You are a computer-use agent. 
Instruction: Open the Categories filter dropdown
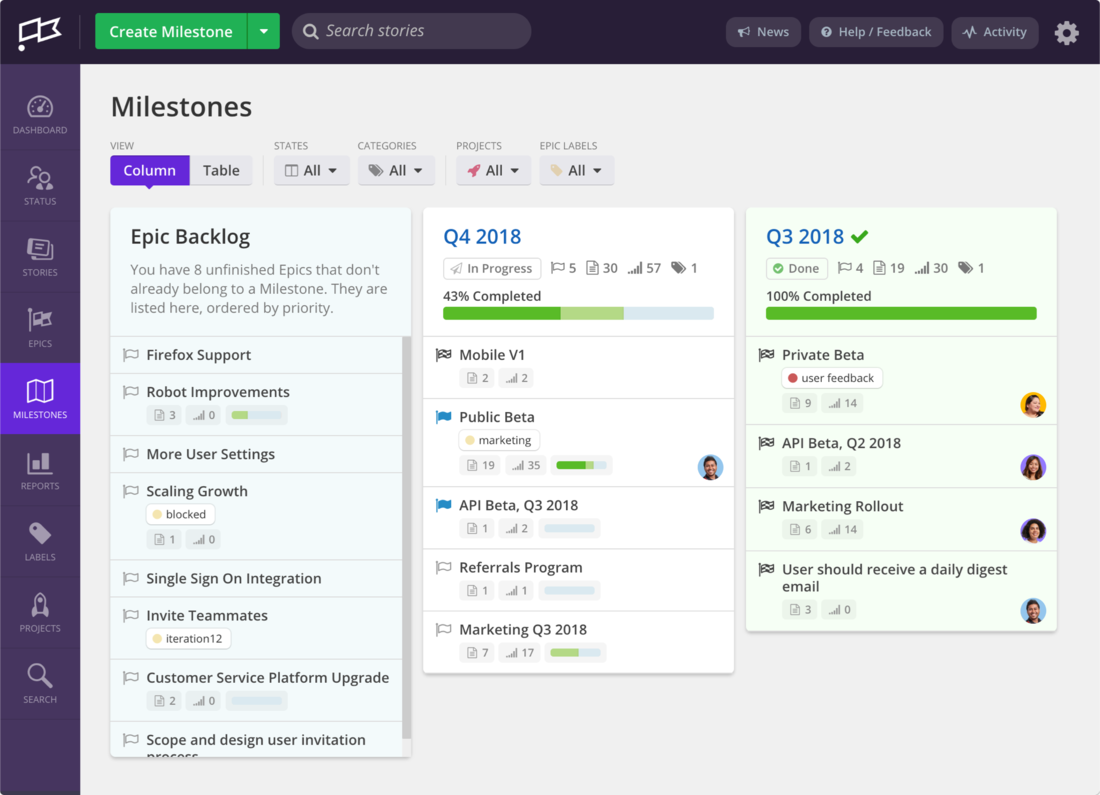[x=396, y=170]
